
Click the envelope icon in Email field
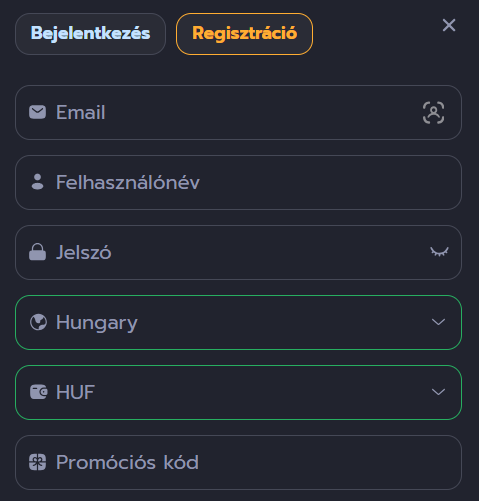click(37, 112)
